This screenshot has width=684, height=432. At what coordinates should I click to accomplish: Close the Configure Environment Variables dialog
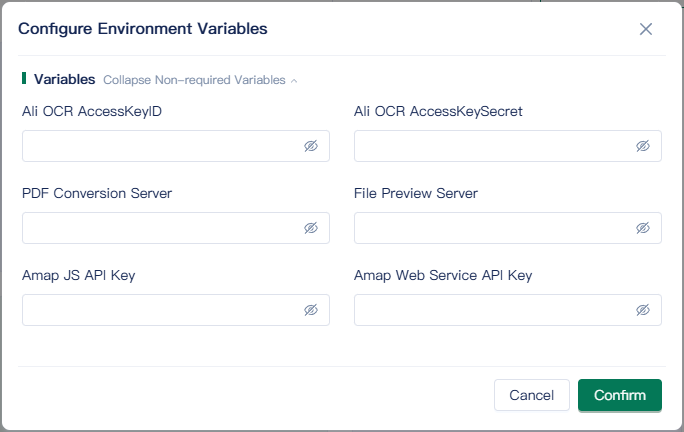point(646,29)
